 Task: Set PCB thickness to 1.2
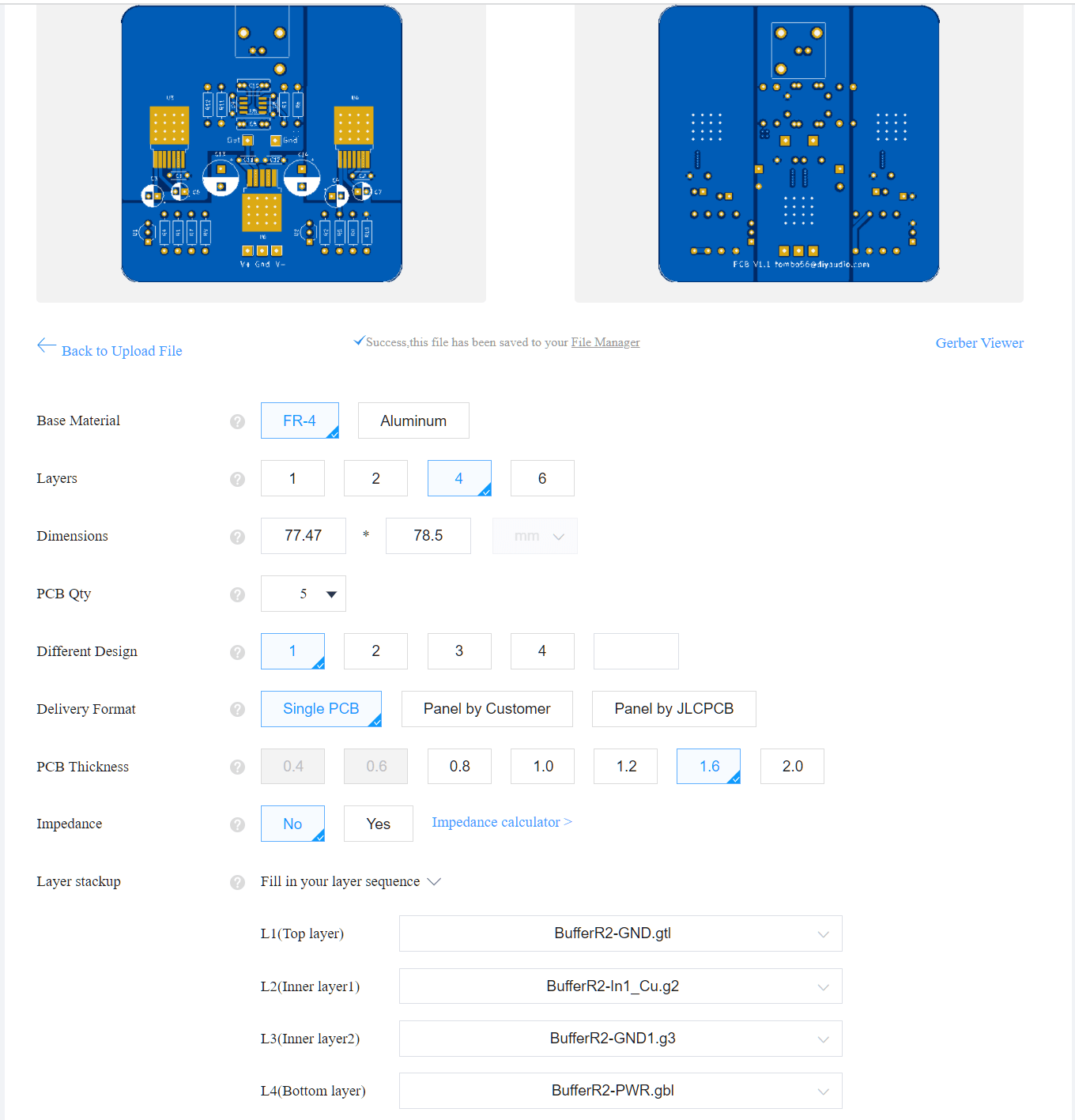(625, 767)
